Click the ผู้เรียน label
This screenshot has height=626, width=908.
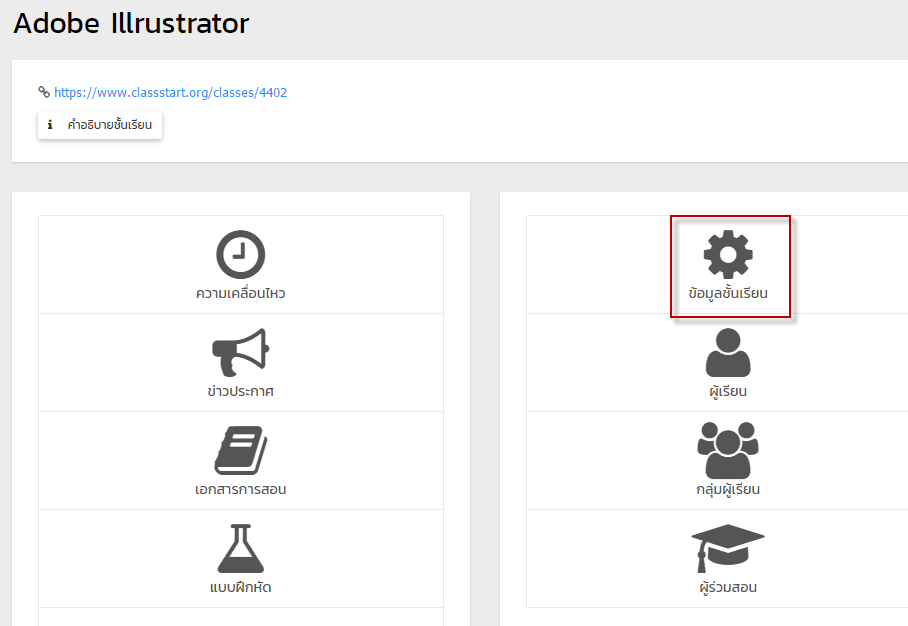click(728, 391)
